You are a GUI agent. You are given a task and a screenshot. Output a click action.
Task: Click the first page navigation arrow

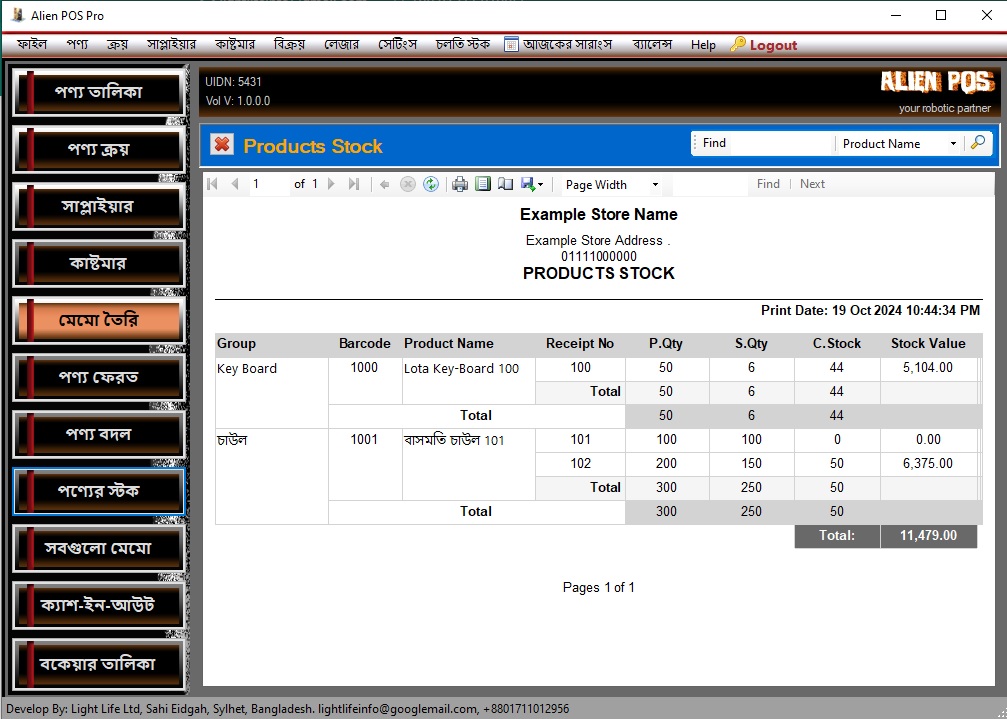tap(212, 184)
